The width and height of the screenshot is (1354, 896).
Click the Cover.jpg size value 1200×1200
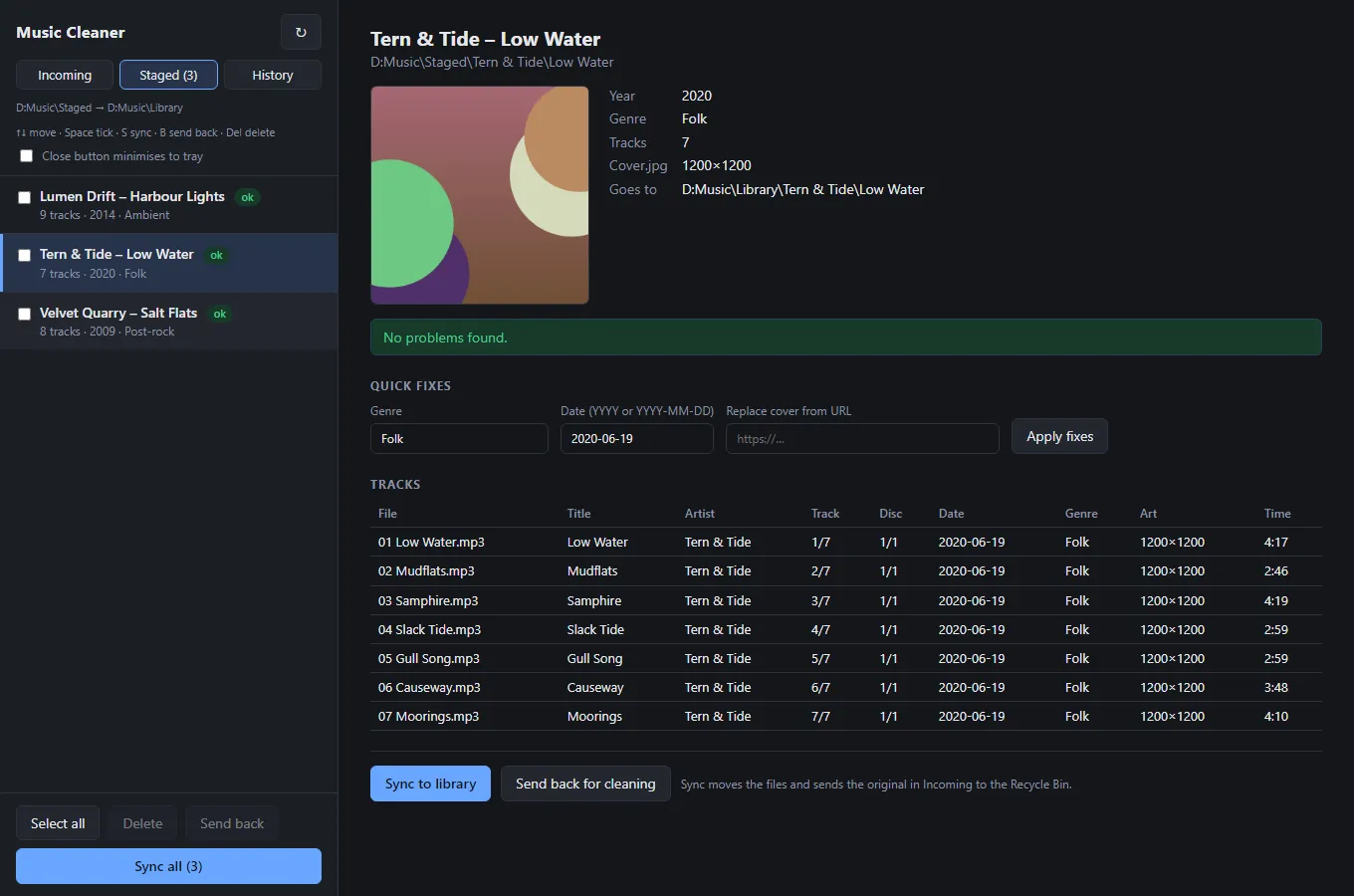(x=717, y=165)
